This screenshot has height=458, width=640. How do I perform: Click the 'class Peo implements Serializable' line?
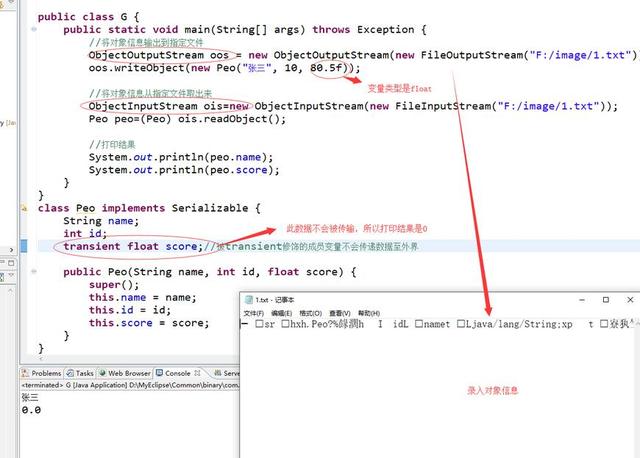[149, 208]
